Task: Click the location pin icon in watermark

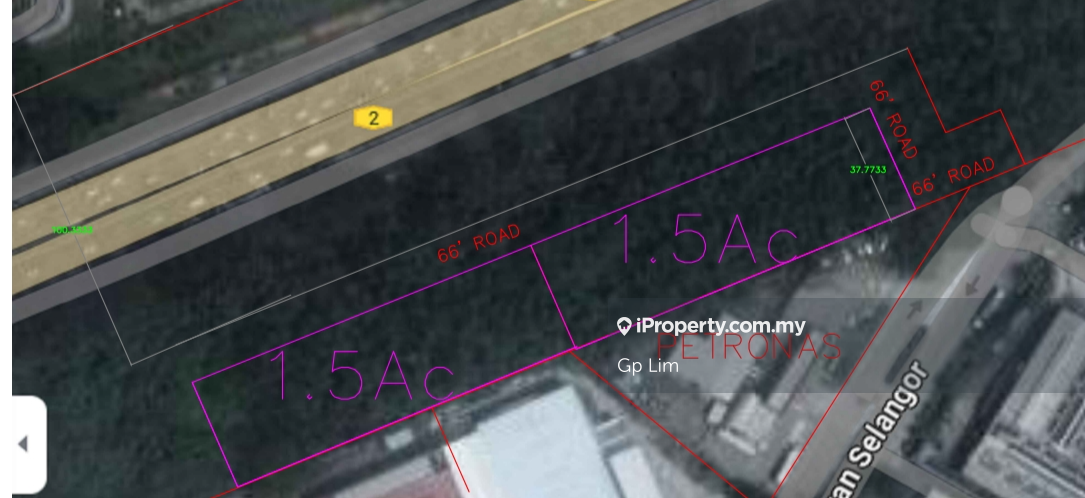Action: [624, 326]
